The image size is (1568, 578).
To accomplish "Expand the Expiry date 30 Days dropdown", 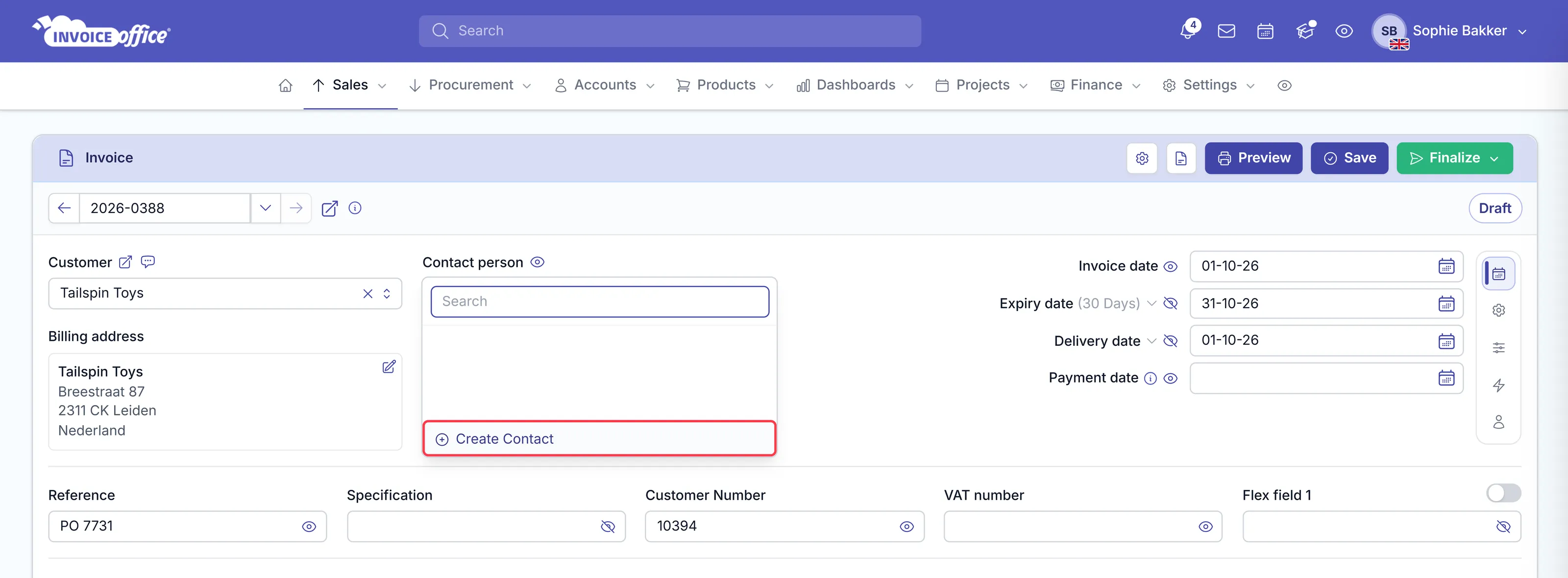I will click(x=1151, y=303).
